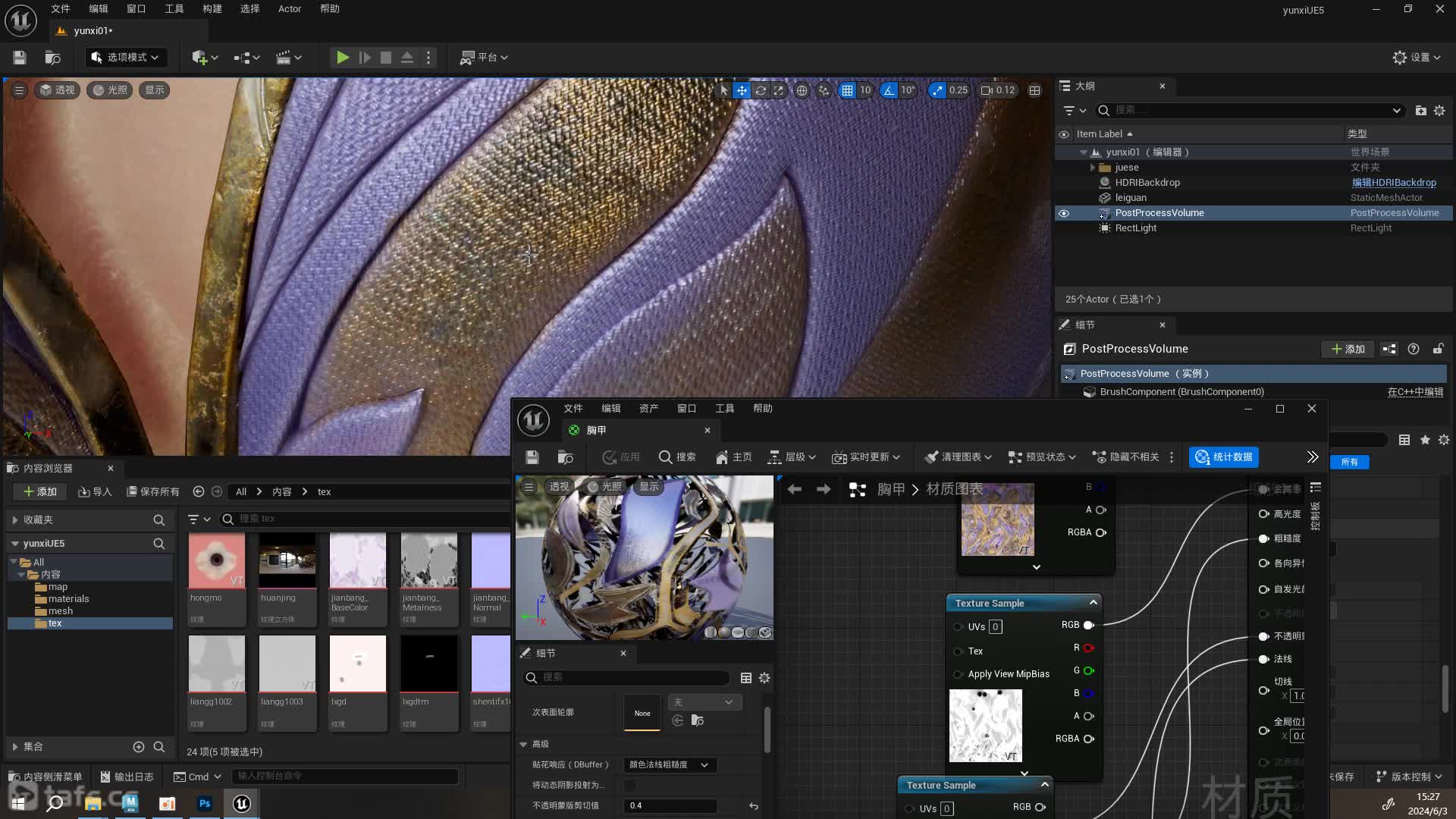Expand material toolbar overflow chevrons
Viewport: 1456px width, 819px height.
point(1313,457)
